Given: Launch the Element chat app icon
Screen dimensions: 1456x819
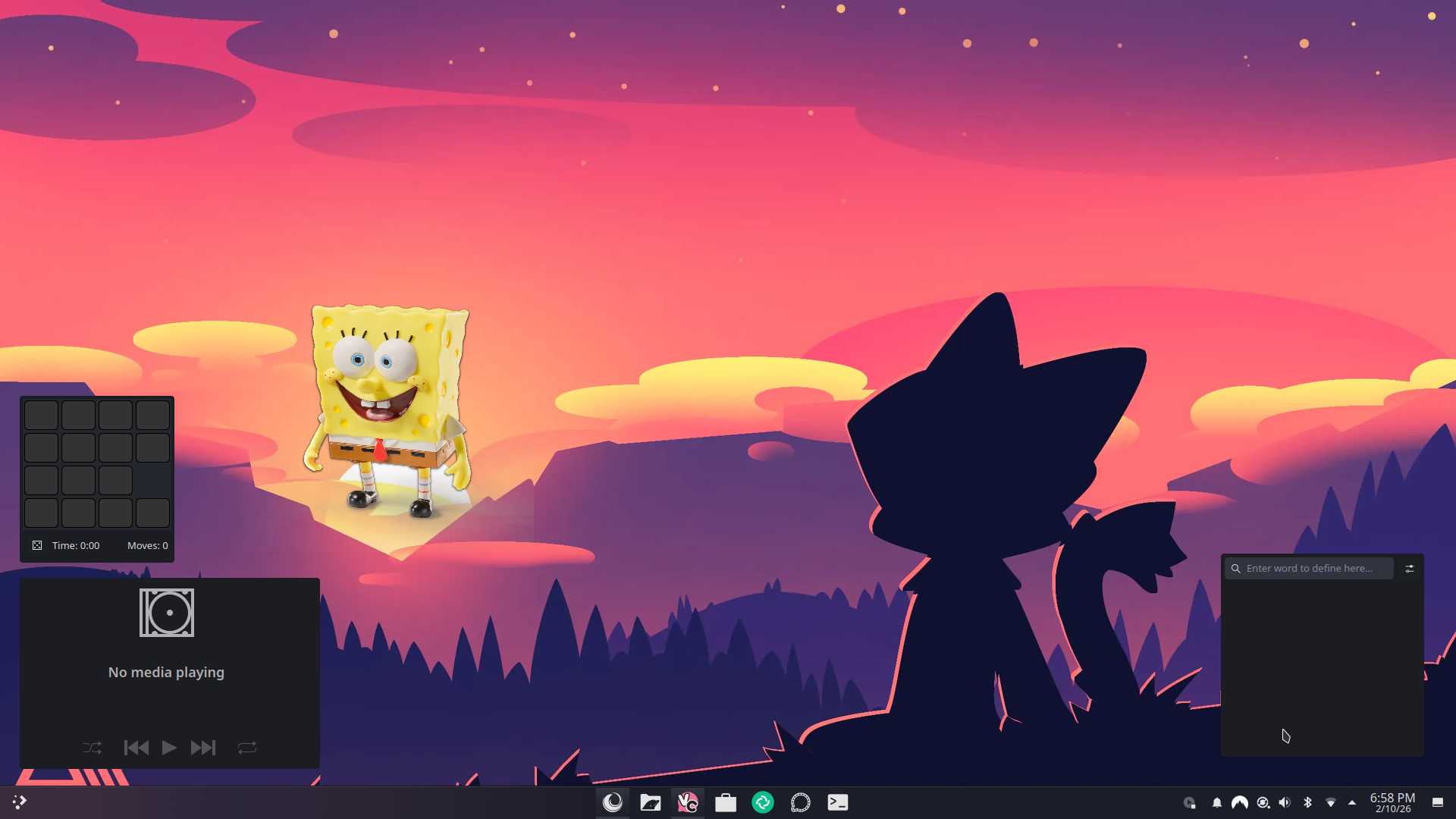Looking at the screenshot, I should click(x=763, y=802).
